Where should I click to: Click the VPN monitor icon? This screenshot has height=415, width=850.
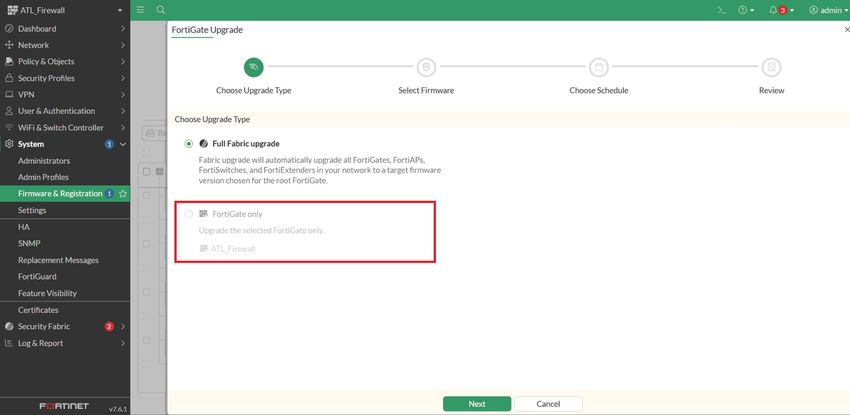[x=9, y=94]
